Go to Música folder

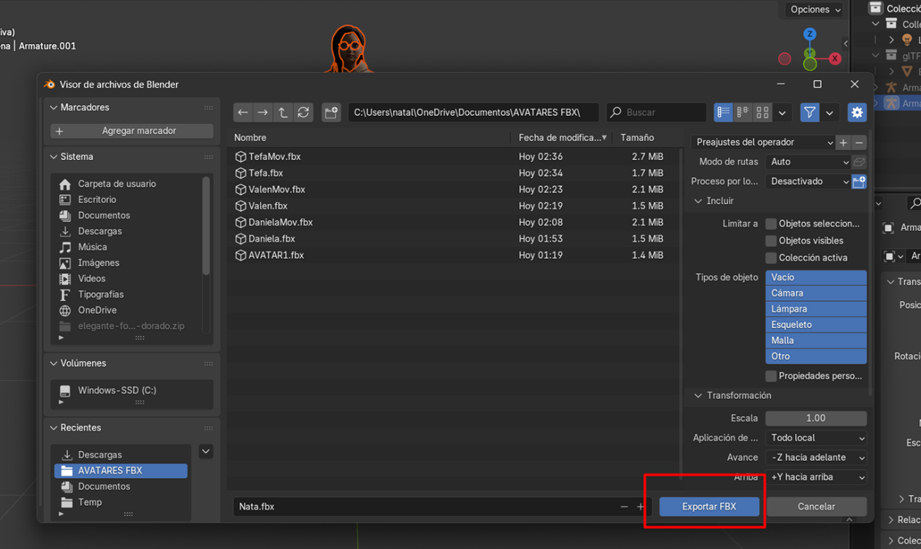coord(92,247)
